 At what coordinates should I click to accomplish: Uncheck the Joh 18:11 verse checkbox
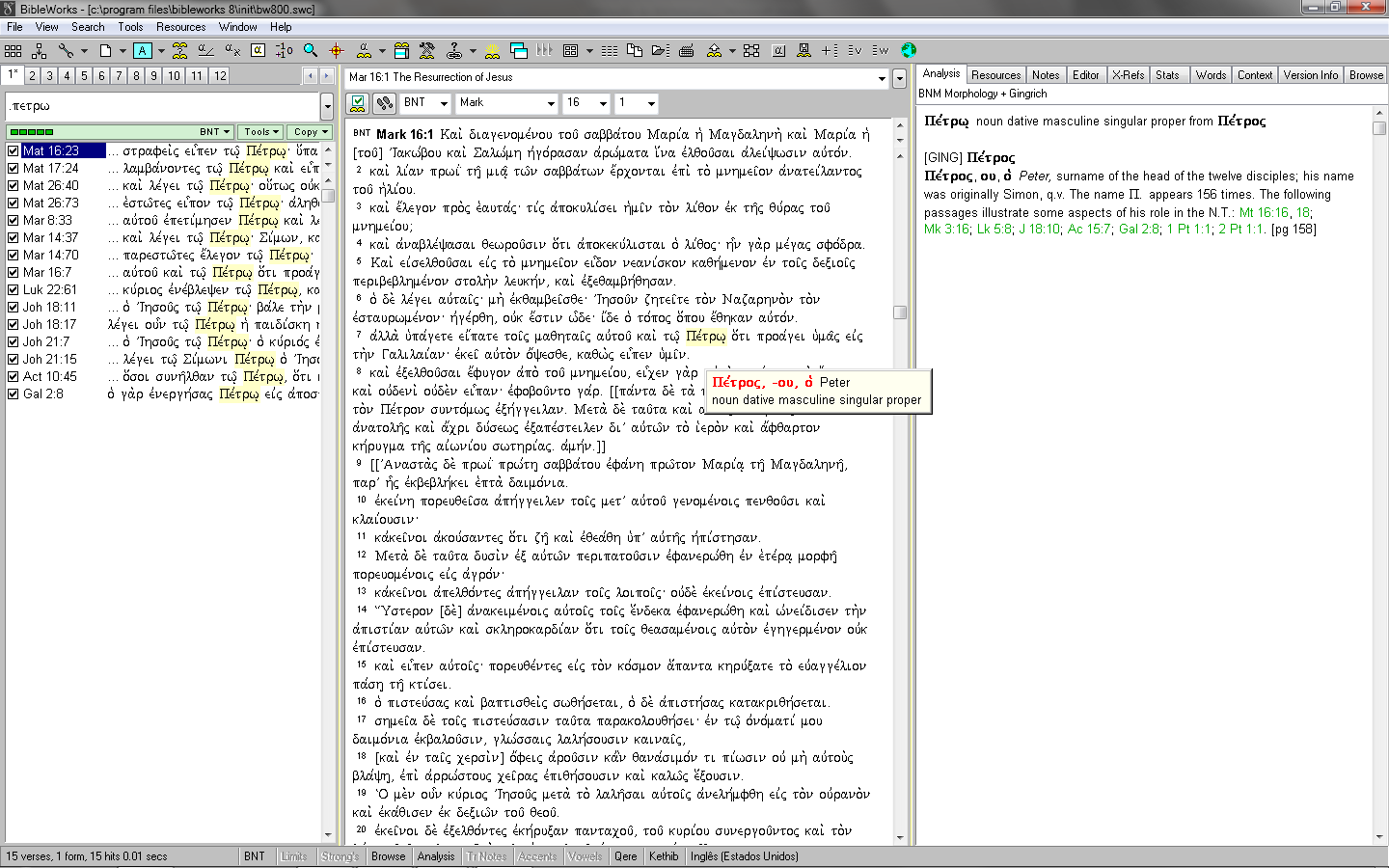coord(14,307)
